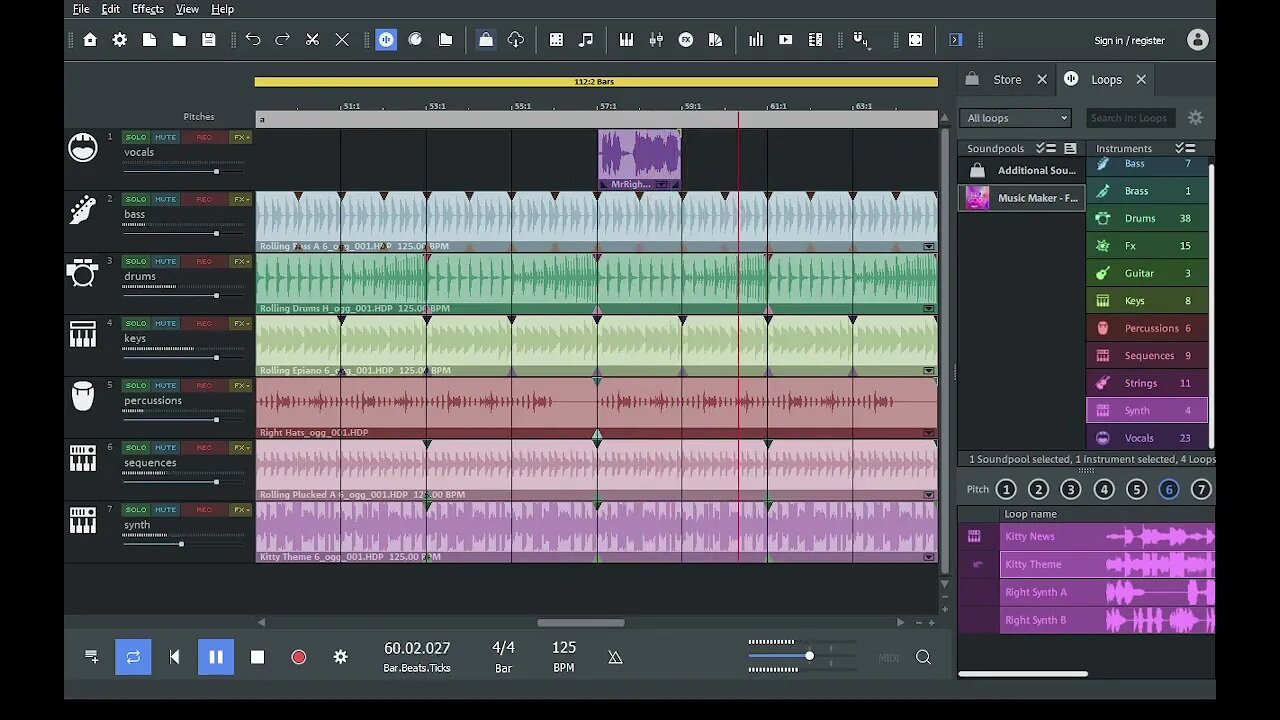Open the Edit menu

(x=111, y=9)
